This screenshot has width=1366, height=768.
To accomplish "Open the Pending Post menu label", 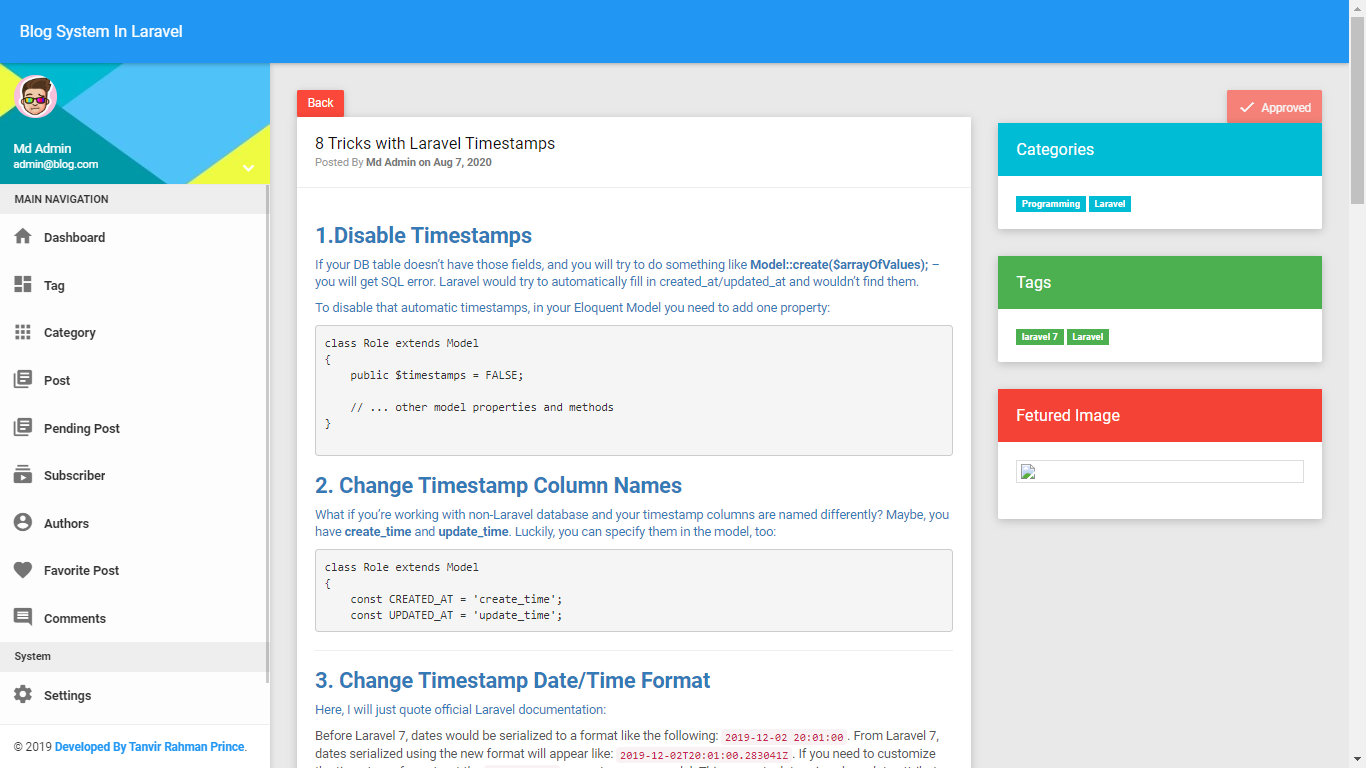I will pyautogui.click(x=82, y=429).
